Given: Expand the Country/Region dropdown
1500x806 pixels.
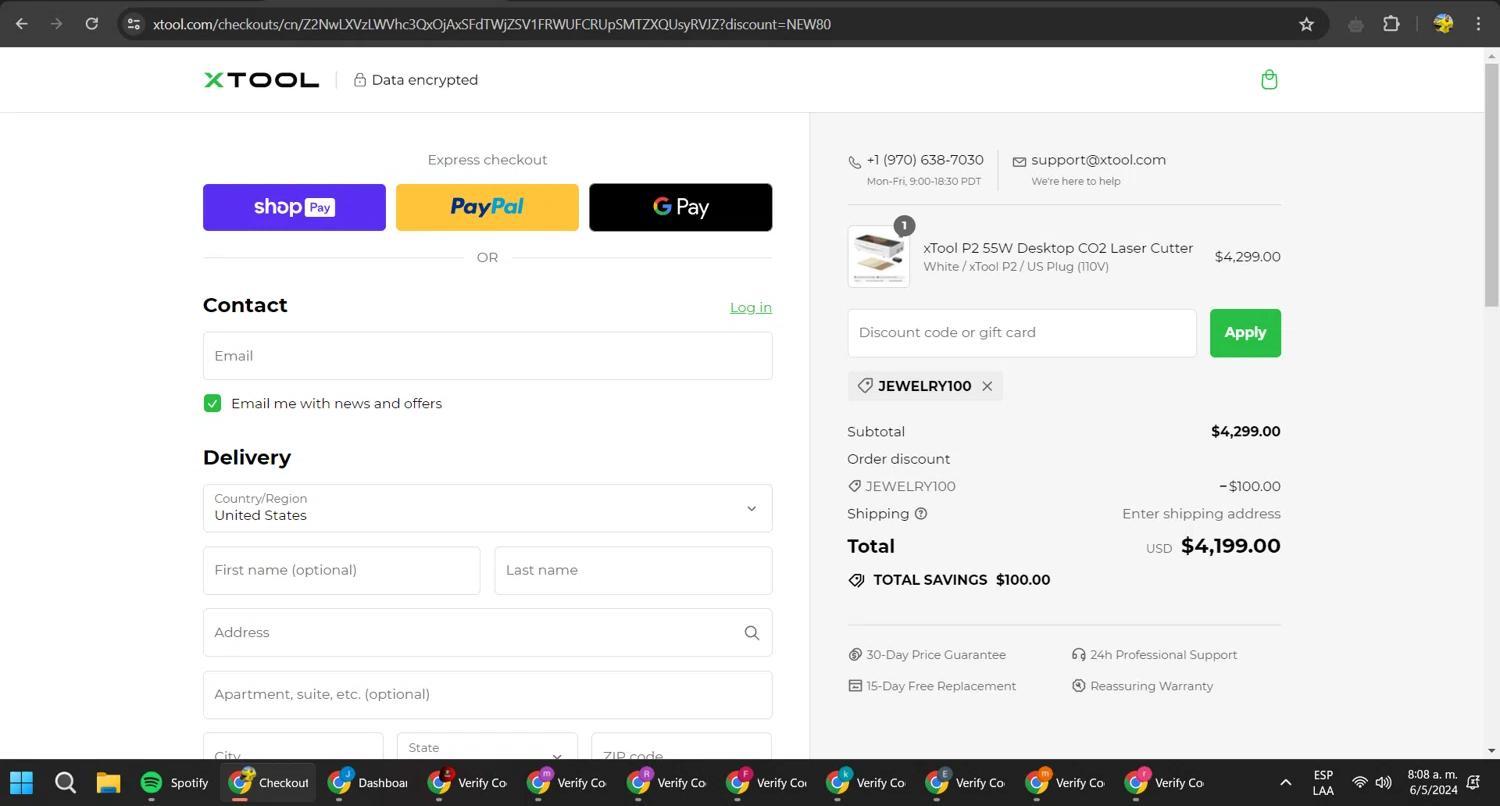Looking at the screenshot, I should pyautogui.click(x=487, y=508).
